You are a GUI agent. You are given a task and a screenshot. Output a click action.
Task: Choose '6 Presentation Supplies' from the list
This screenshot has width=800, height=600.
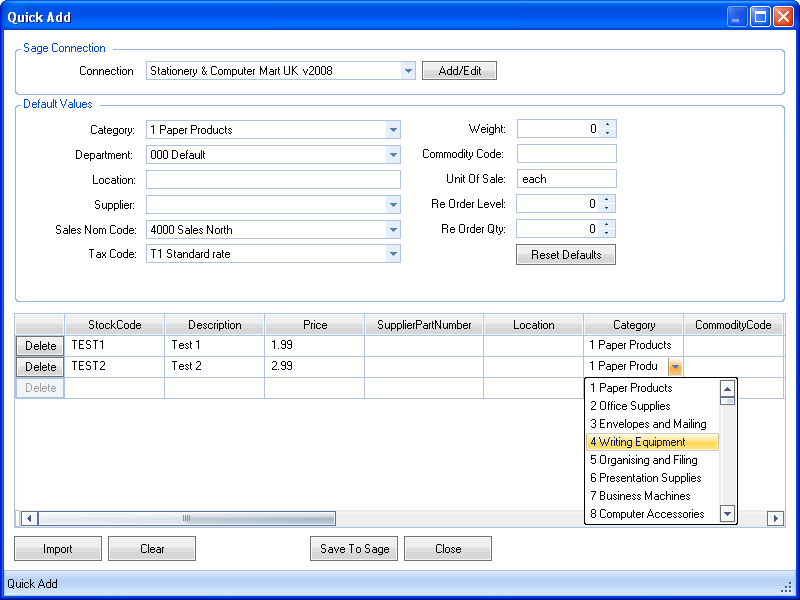pyautogui.click(x=653, y=478)
